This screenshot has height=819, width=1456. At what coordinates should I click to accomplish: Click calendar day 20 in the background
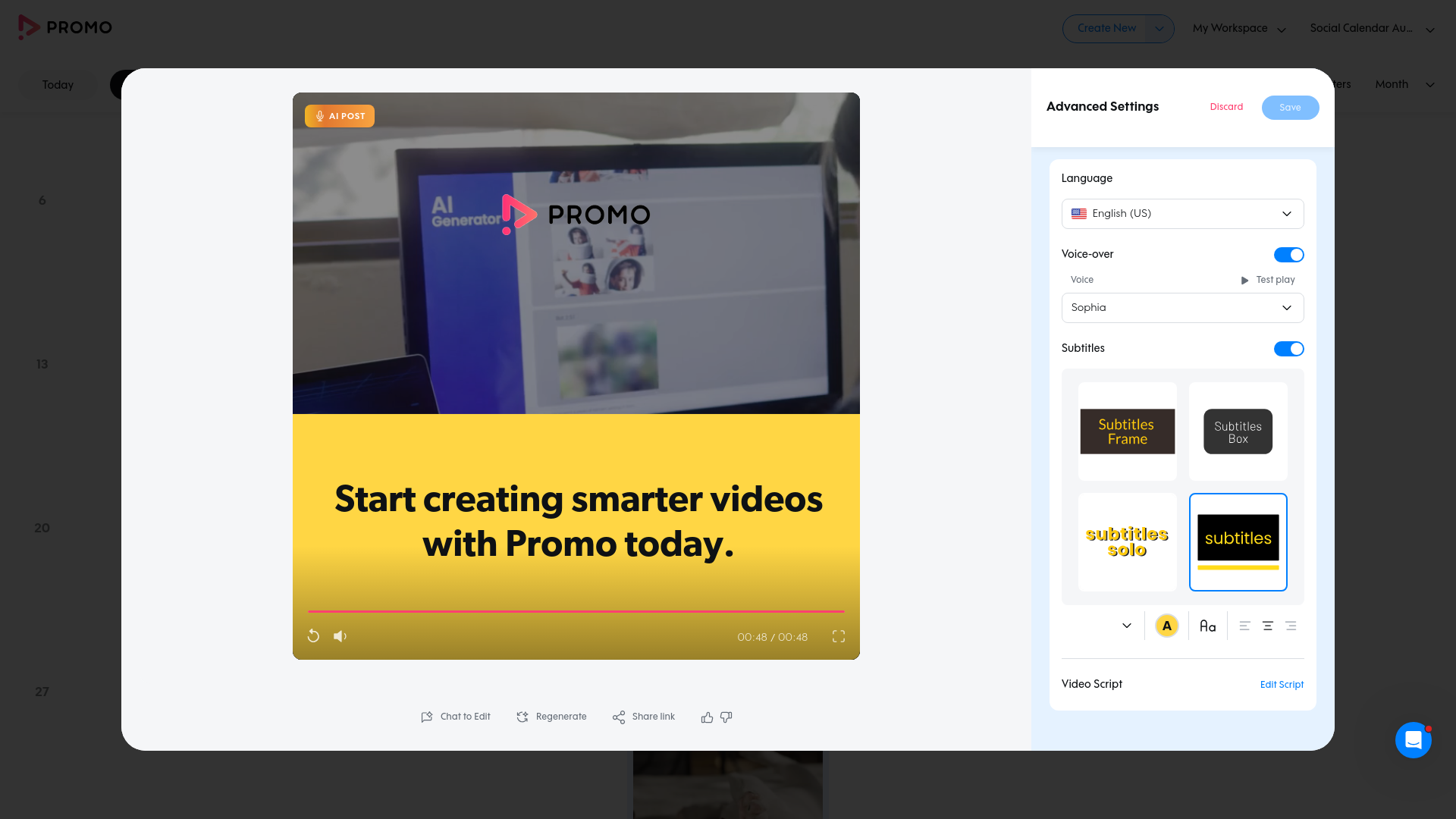(42, 528)
